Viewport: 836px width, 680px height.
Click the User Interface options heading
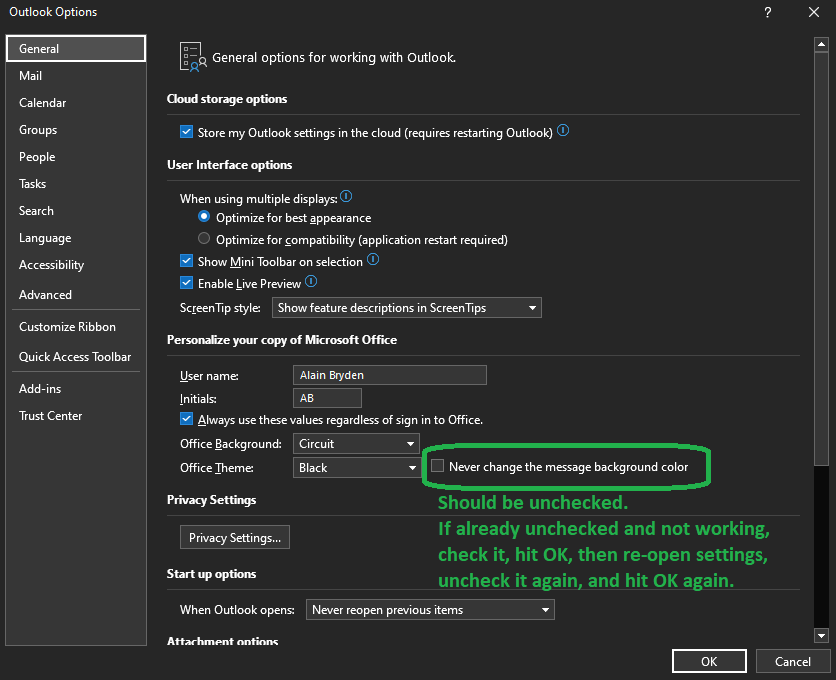click(229, 165)
